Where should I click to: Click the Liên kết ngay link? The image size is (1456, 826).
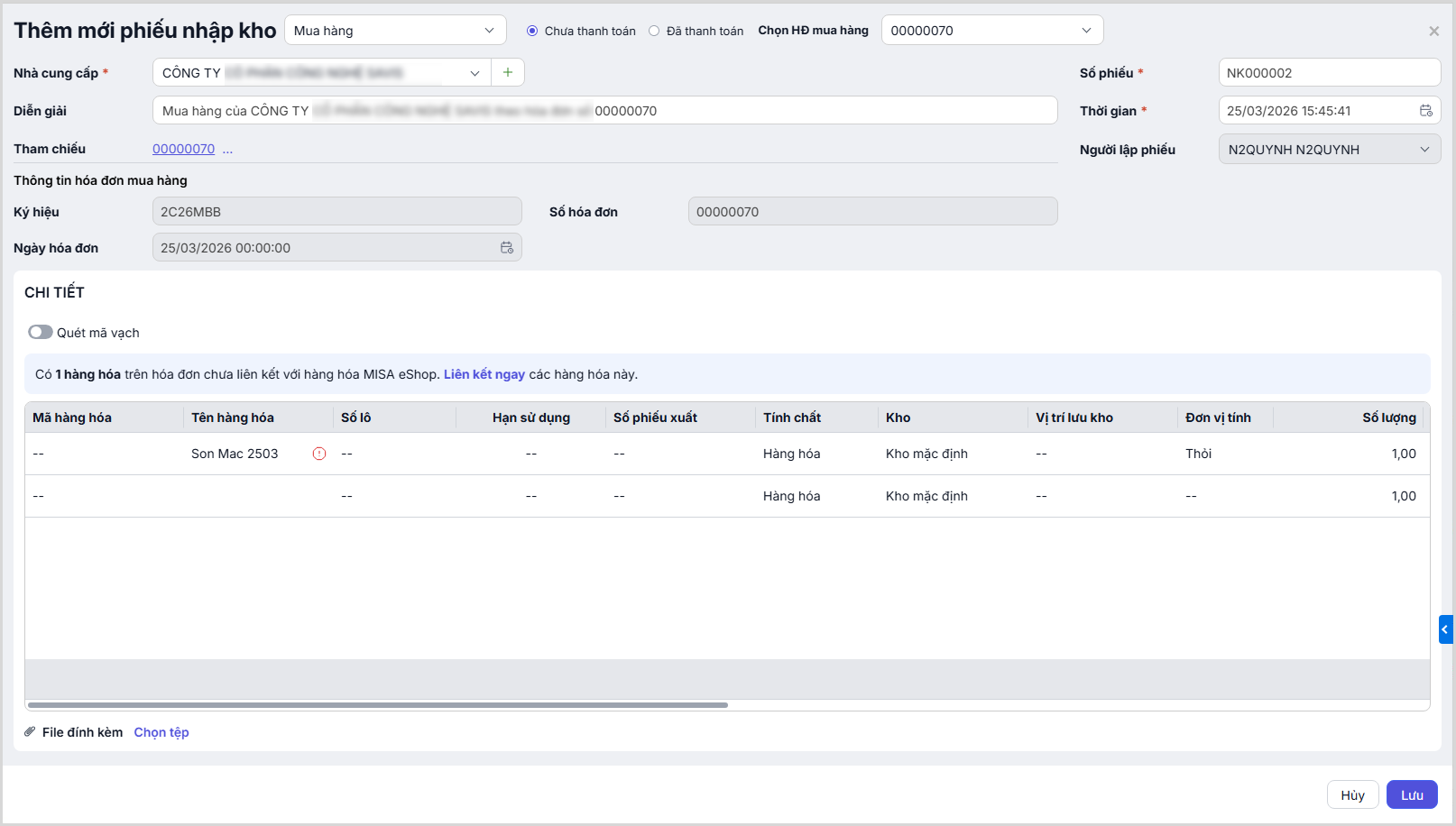[x=484, y=374]
